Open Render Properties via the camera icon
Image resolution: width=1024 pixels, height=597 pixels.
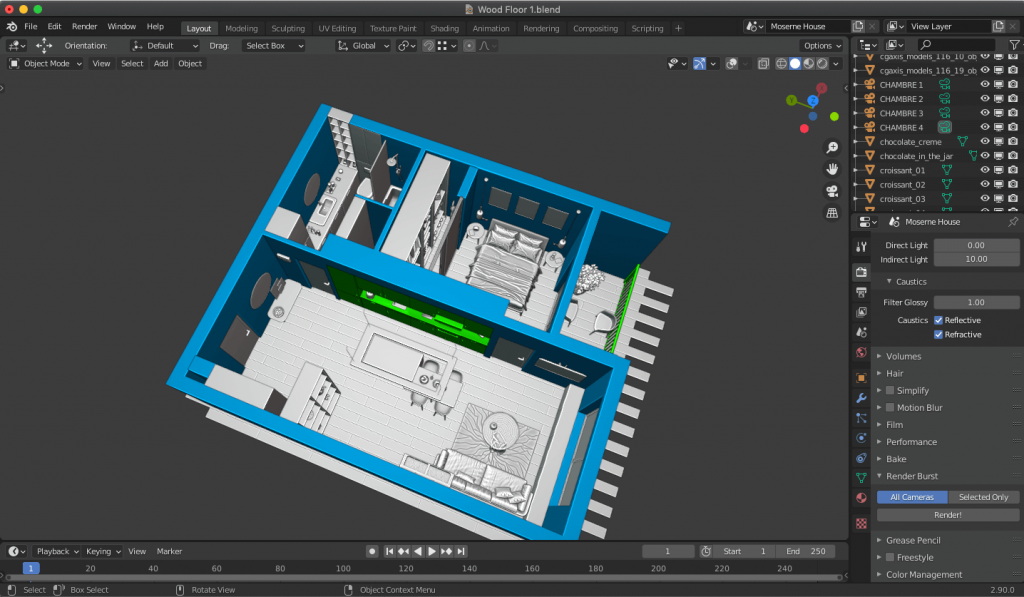pyautogui.click(x=860, y=273)
